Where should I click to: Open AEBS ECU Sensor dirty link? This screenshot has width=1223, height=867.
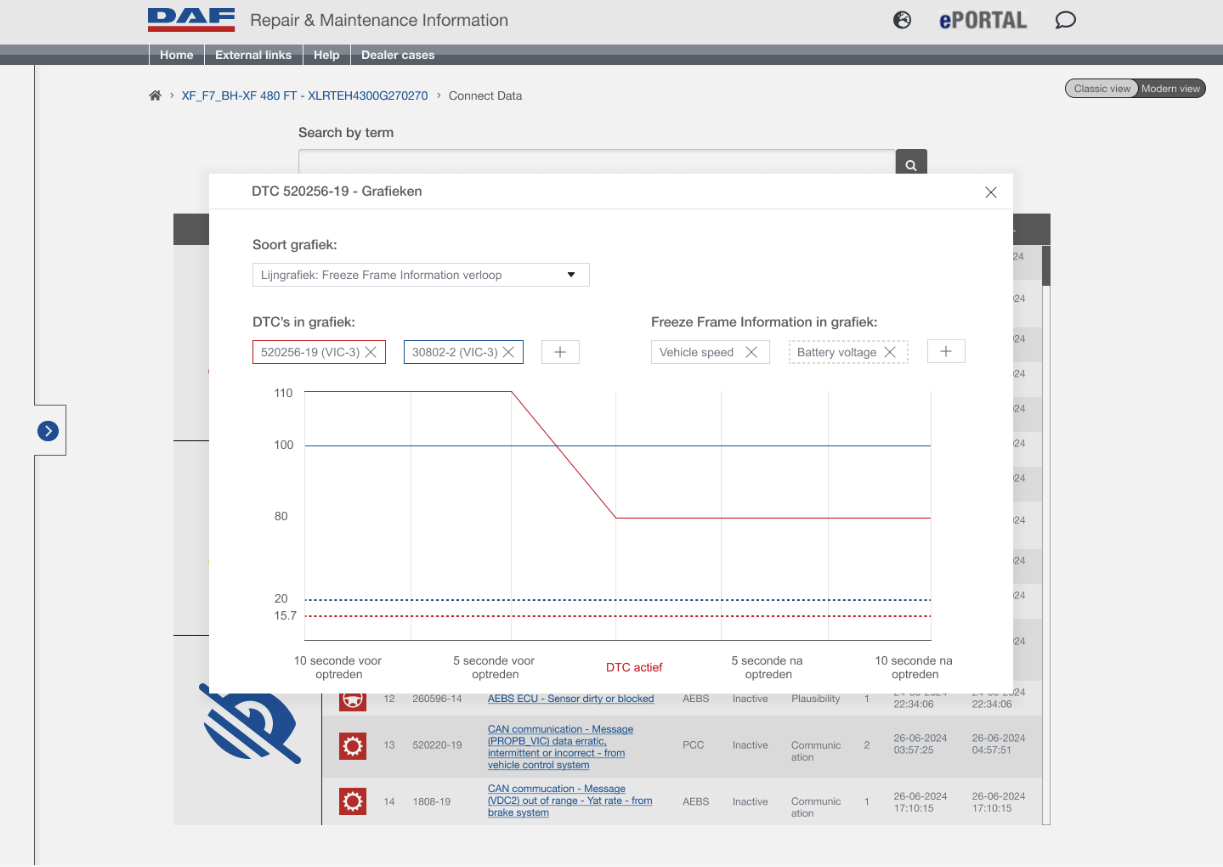(x=570, y=699)
